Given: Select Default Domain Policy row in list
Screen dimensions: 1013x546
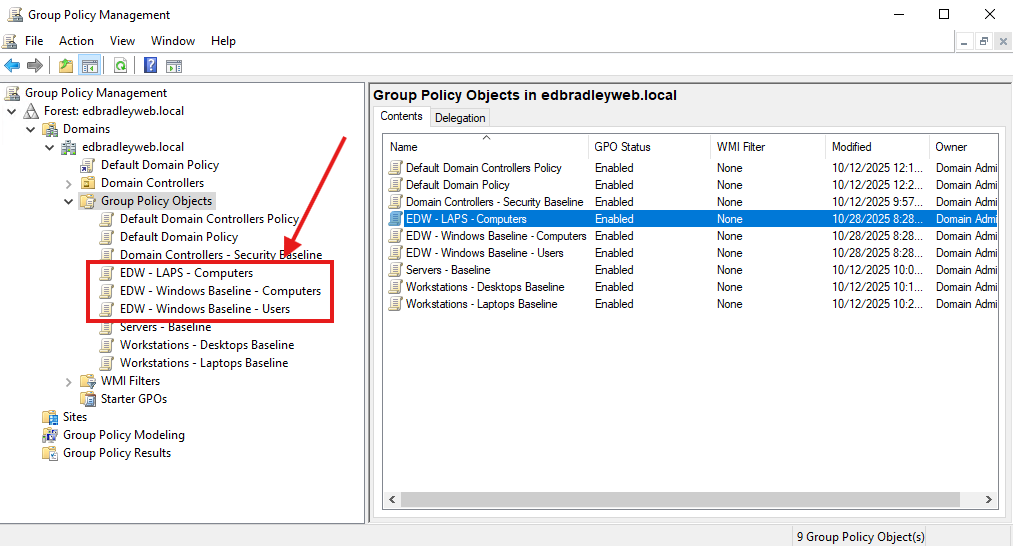Looking at the screenshot, I should pos(691,185).
